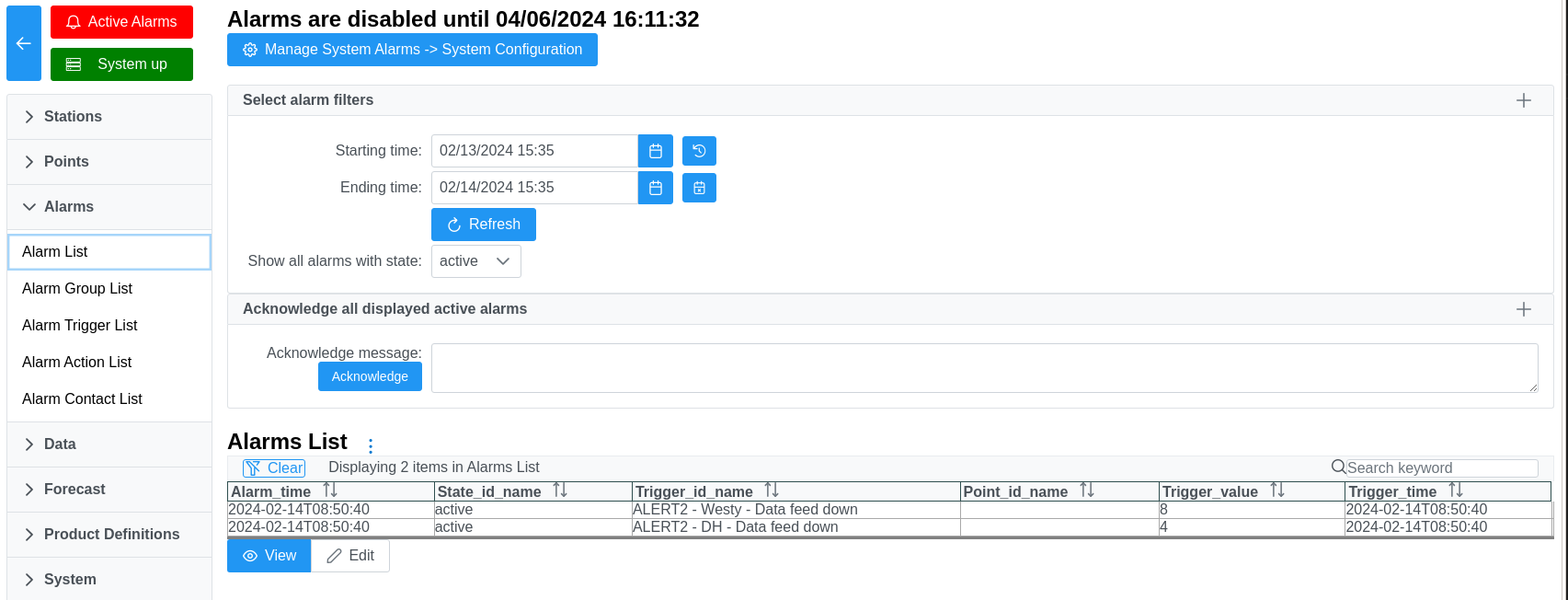The height and width of the screenshot is (600, 1568).
Task: Clear the table filters
Action: coord(274,467)
